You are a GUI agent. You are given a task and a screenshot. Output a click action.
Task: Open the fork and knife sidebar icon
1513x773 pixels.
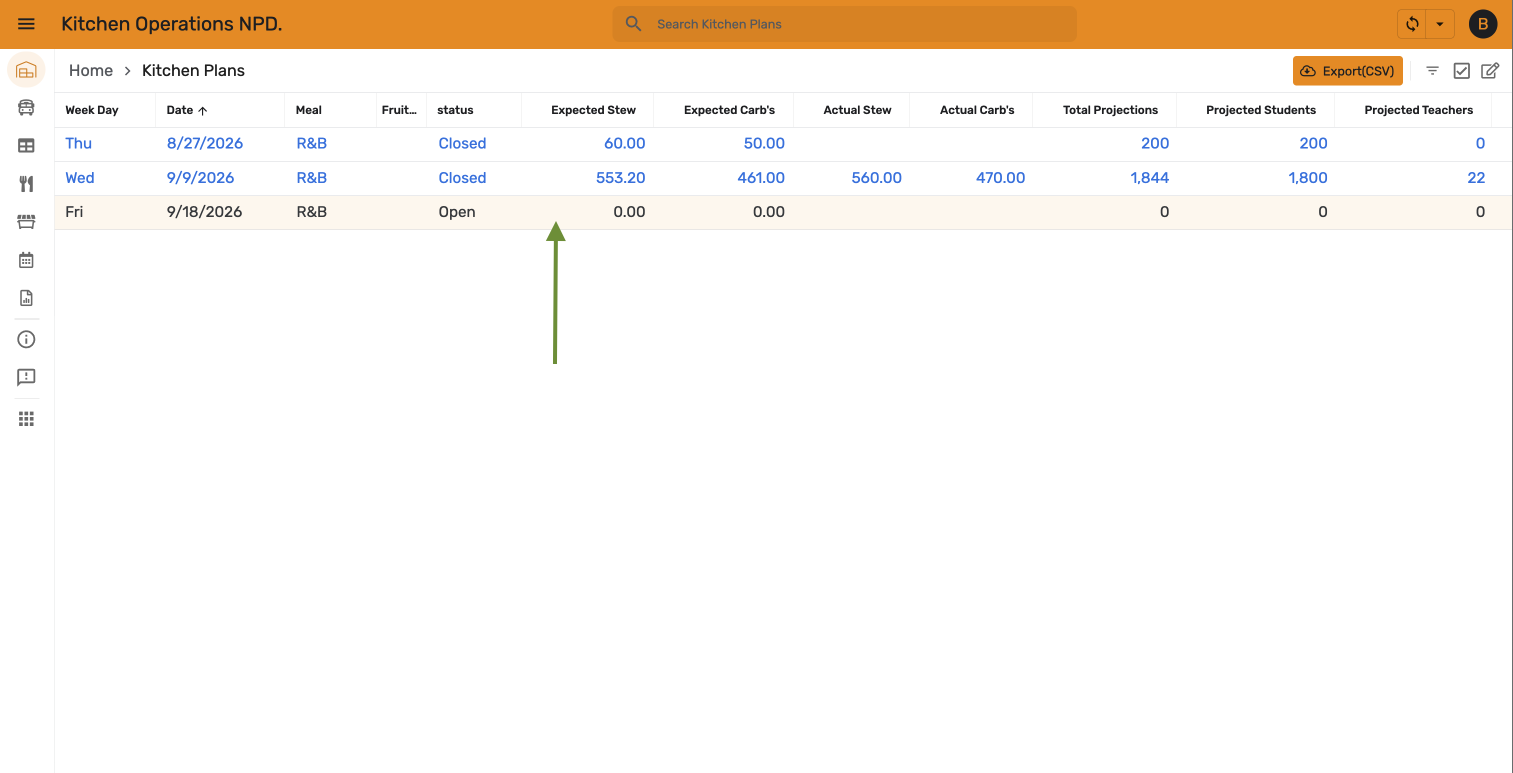tap(26, 184)
